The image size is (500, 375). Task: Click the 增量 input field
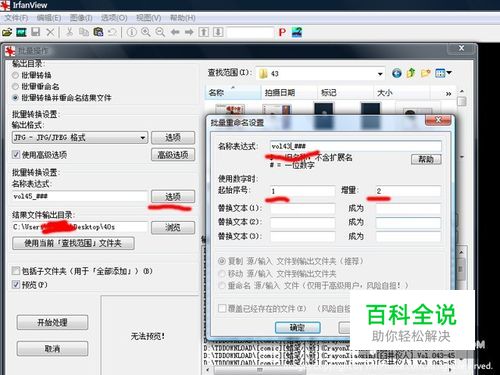pyautogui.click(x=408, y=191)
